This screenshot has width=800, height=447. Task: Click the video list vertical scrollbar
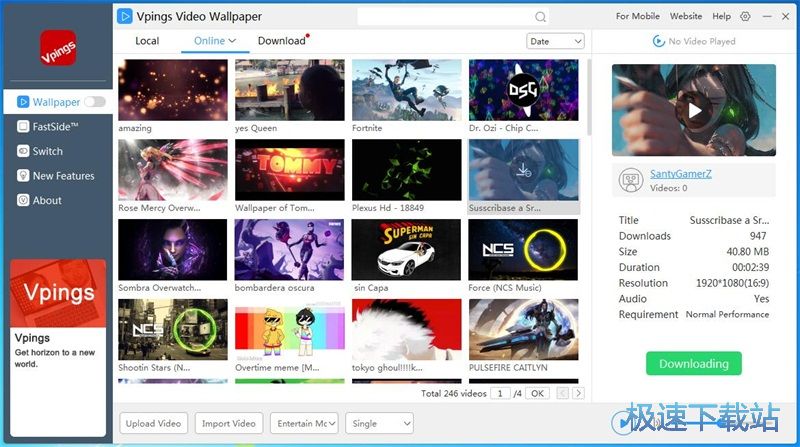[588, 100]
